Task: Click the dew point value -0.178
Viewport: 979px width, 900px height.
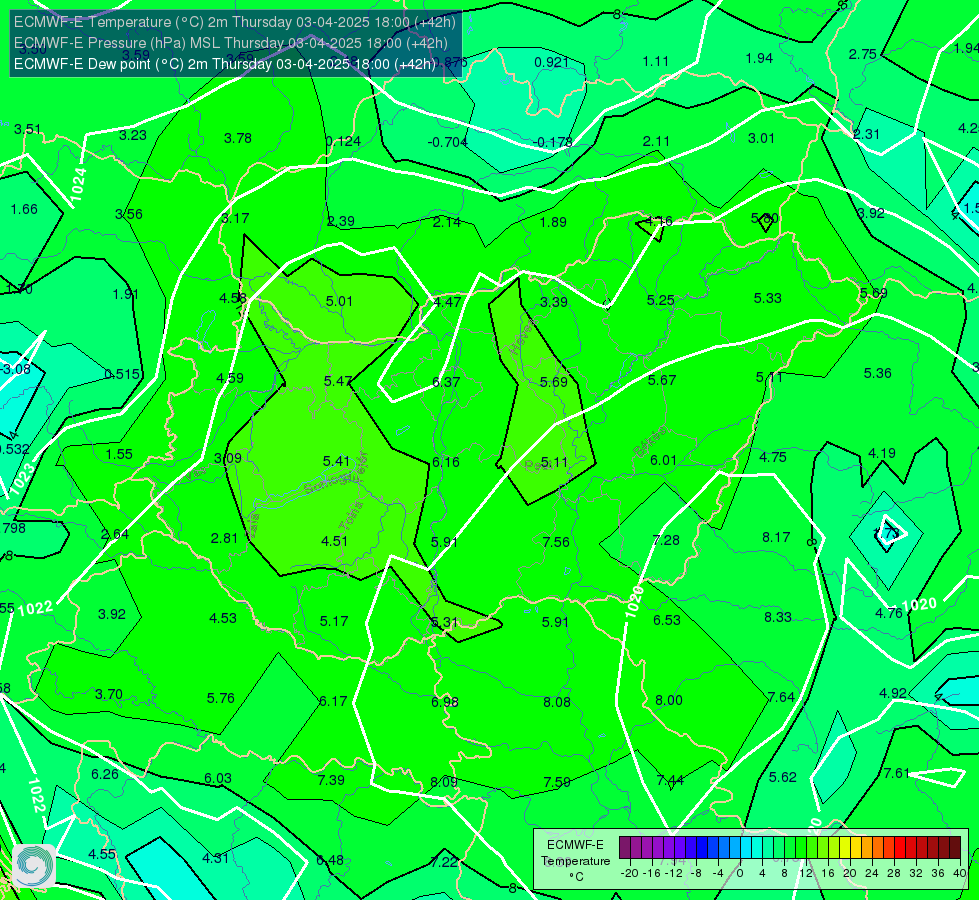Action: click(553, 142)
